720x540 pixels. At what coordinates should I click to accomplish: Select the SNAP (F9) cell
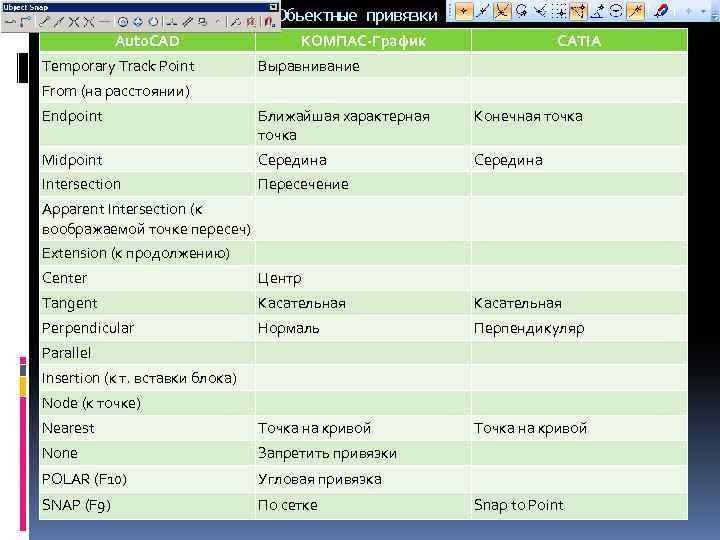tap(147, 505)
